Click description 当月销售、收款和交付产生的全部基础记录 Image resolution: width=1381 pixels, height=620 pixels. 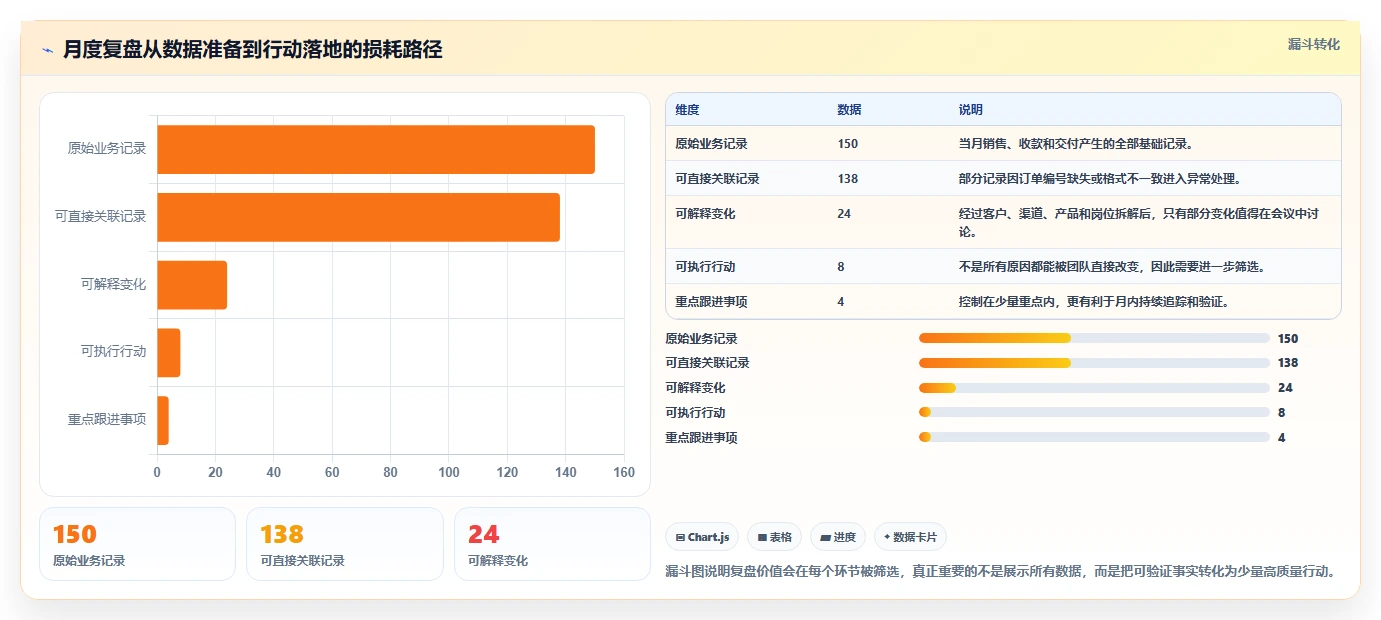point(1075,144)
